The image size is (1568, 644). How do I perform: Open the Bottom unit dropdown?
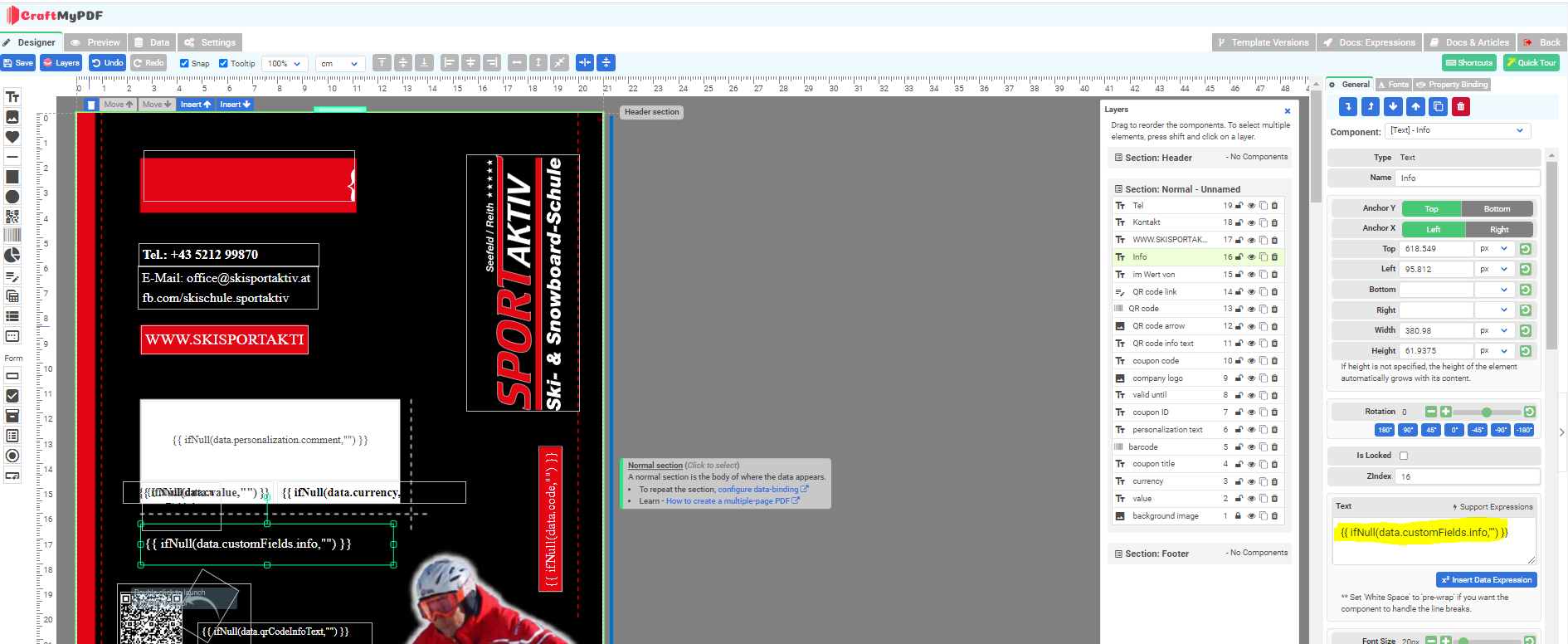pos(1496,290)
